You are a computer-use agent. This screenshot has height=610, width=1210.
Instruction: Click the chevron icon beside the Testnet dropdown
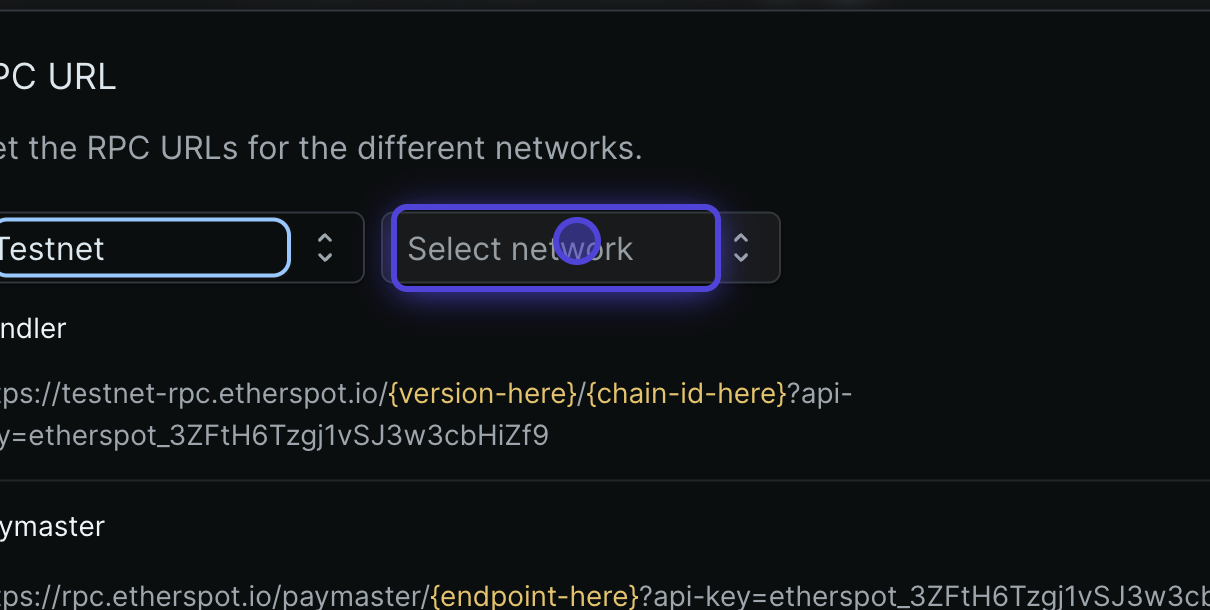tap(325, 247)
